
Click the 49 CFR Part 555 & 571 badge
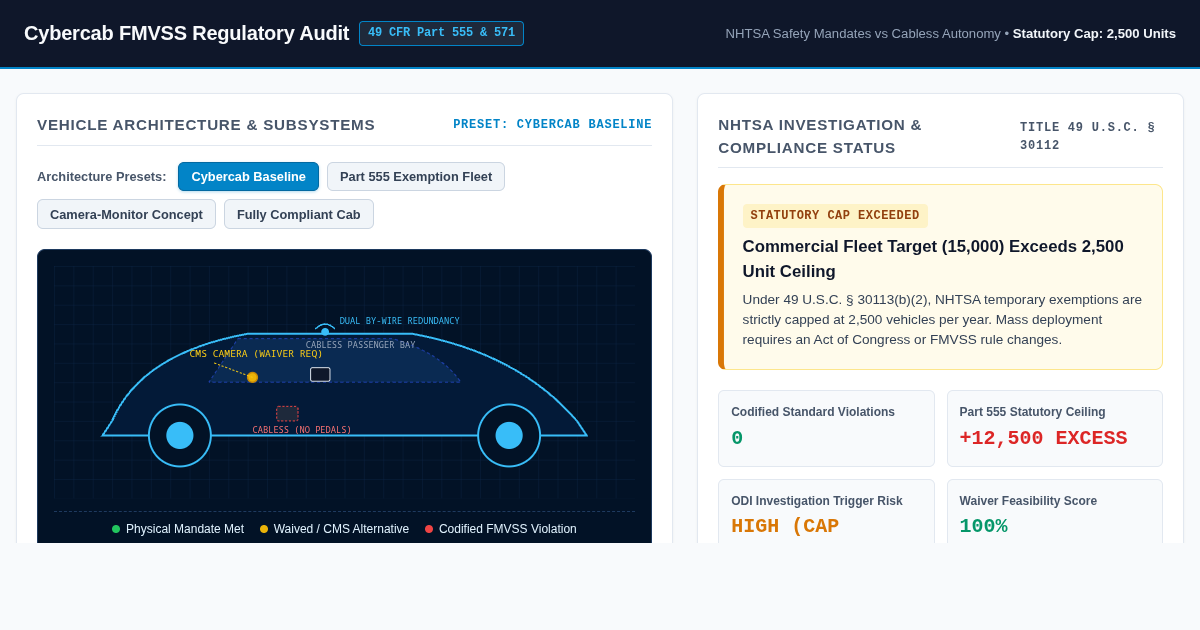click(441, 33)
